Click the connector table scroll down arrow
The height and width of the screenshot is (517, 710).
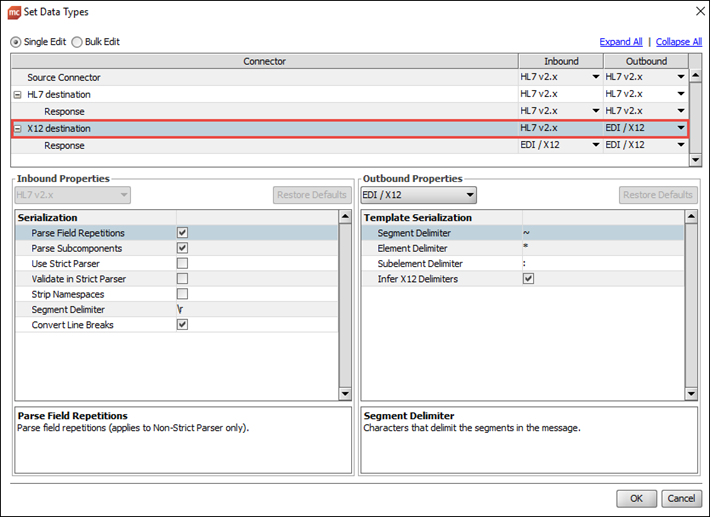pos(695,160)
